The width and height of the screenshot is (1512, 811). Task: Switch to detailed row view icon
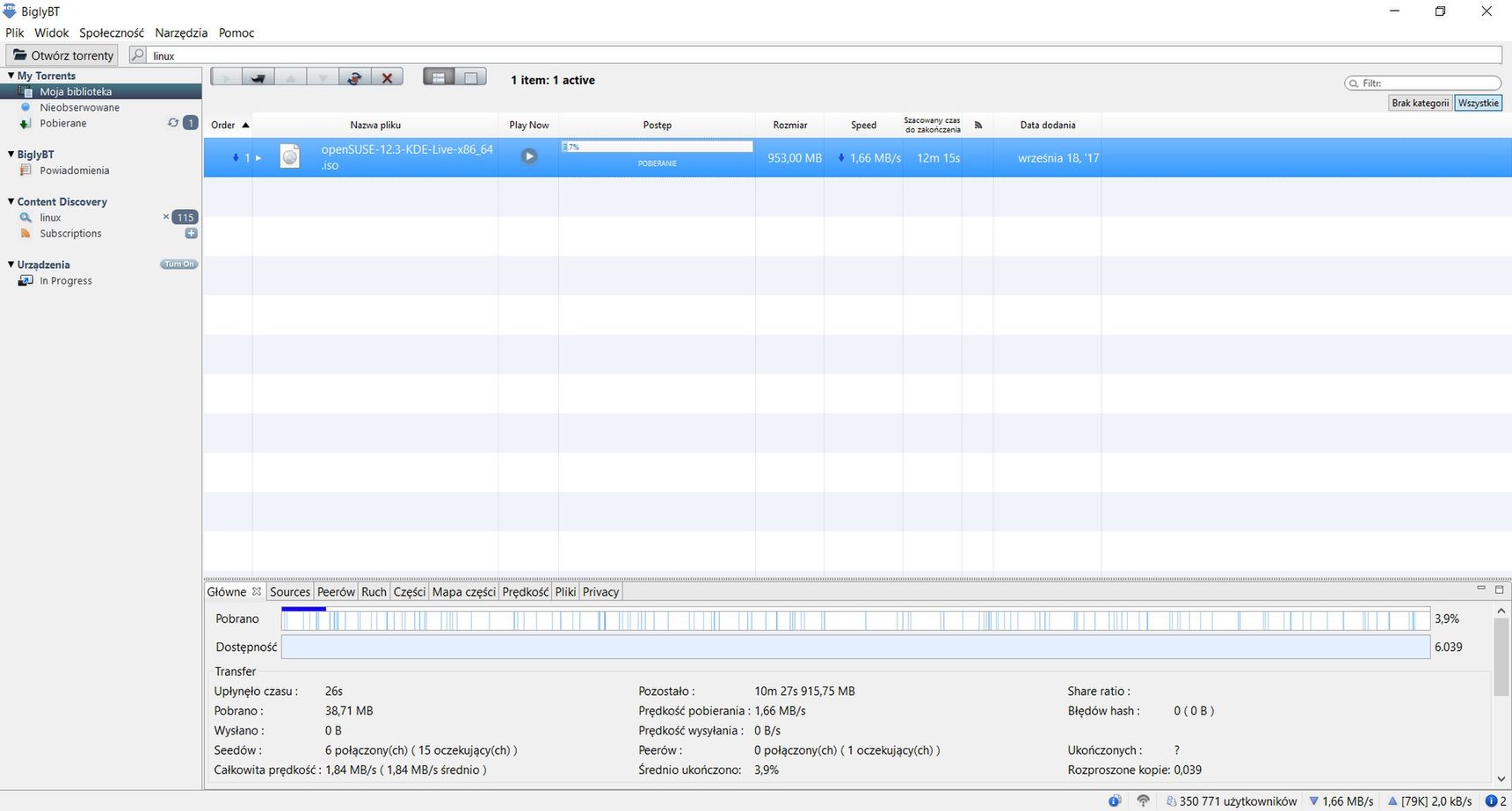(x=439, y=77)
